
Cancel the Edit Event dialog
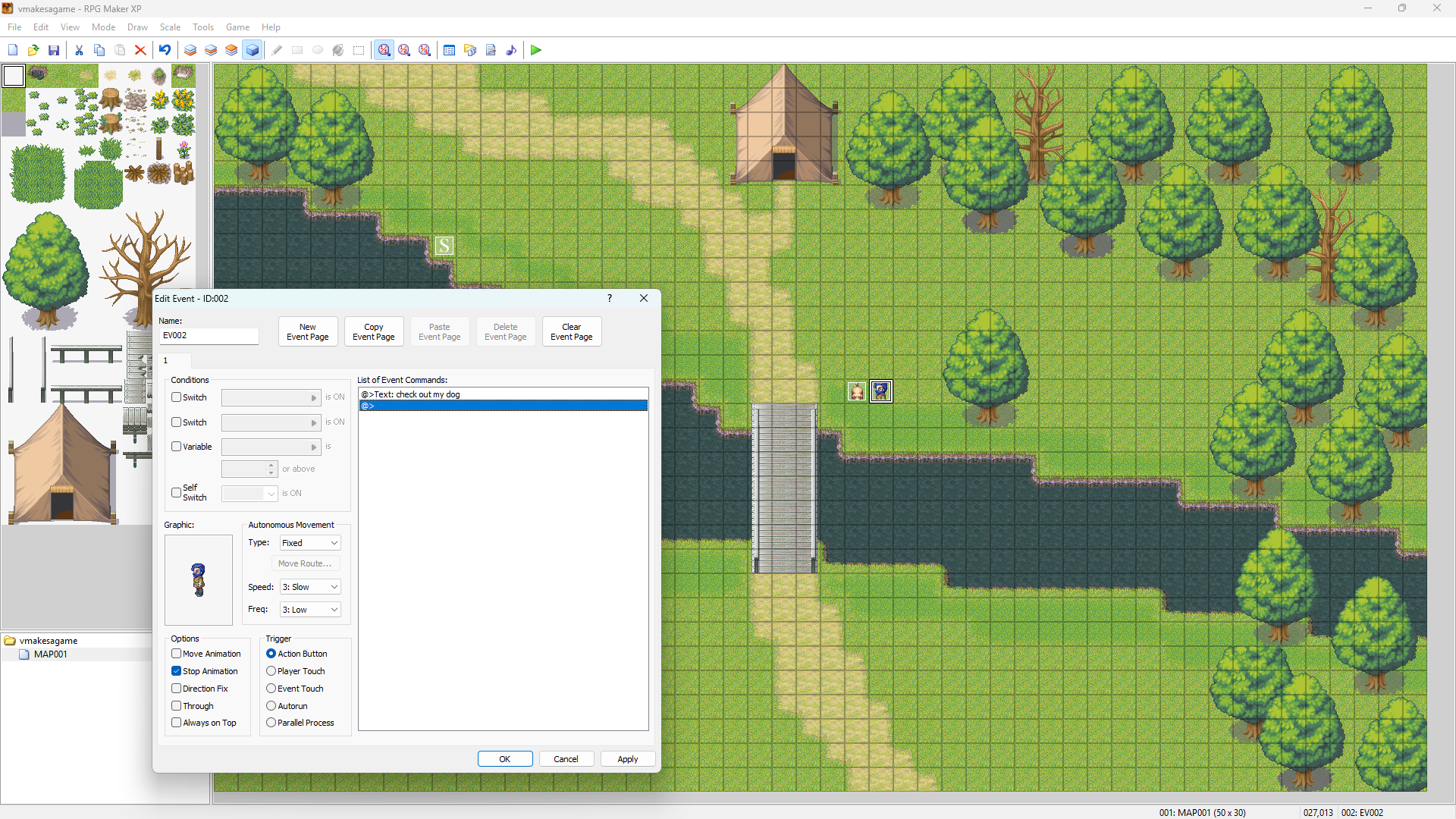(x=566, y=759)
